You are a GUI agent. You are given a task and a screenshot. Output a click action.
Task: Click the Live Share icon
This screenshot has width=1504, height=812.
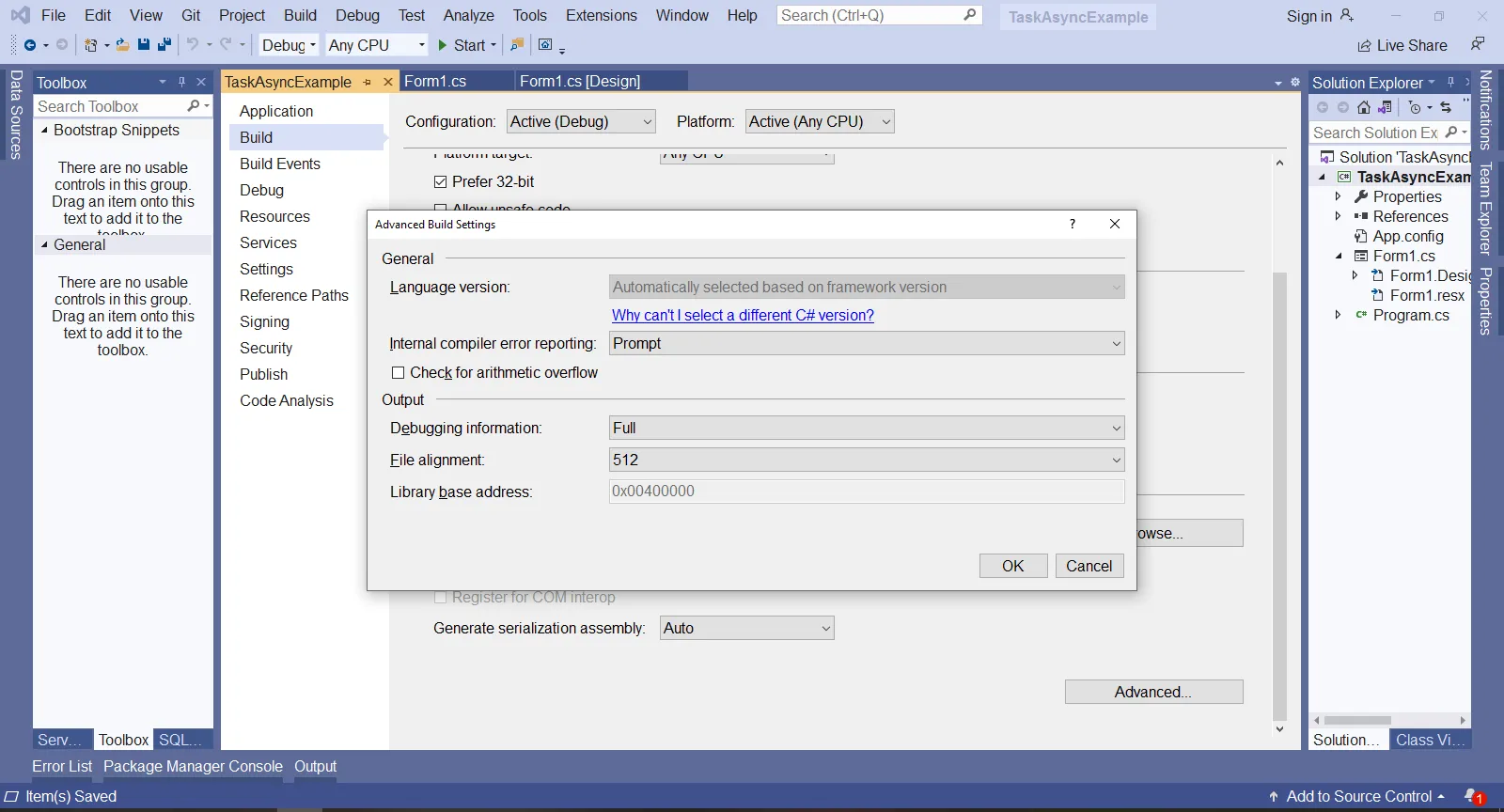(1365, 46)
